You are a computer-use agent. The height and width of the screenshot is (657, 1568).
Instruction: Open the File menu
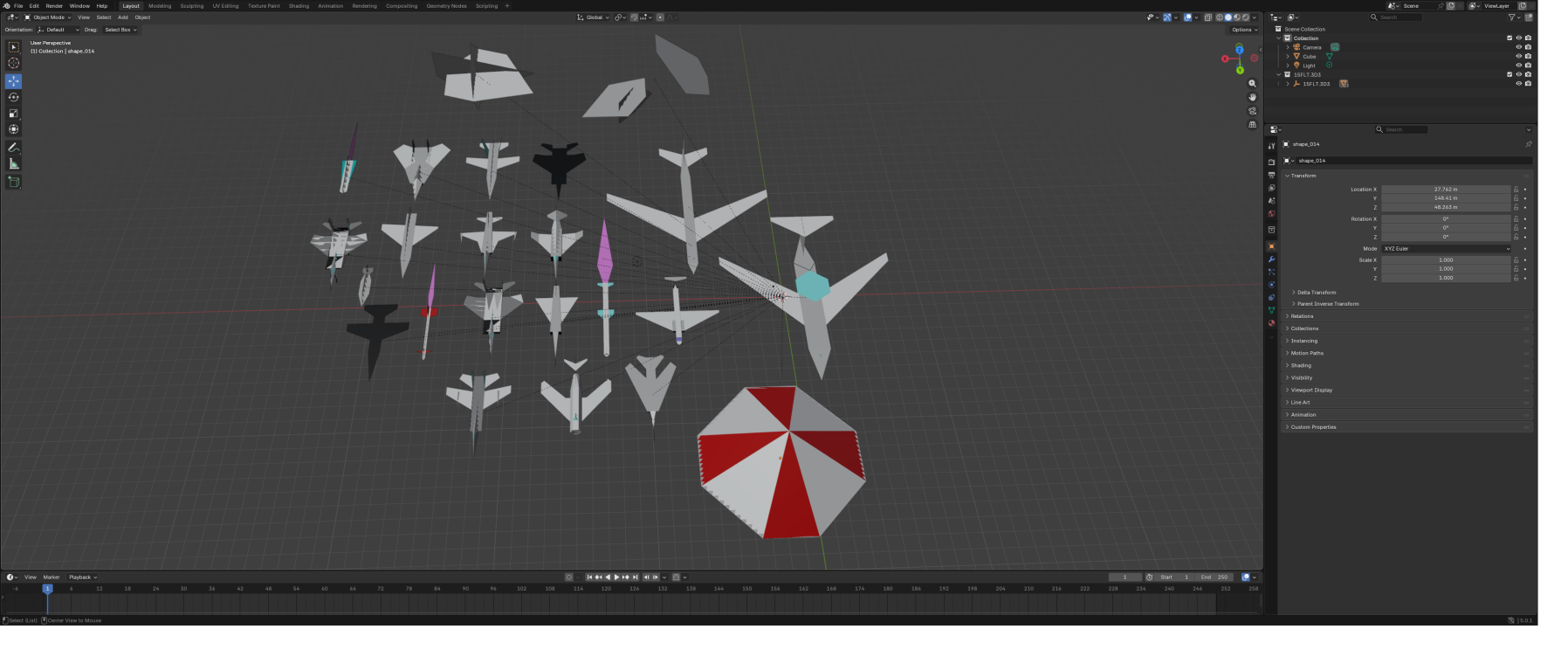click(x=18, y=6)
